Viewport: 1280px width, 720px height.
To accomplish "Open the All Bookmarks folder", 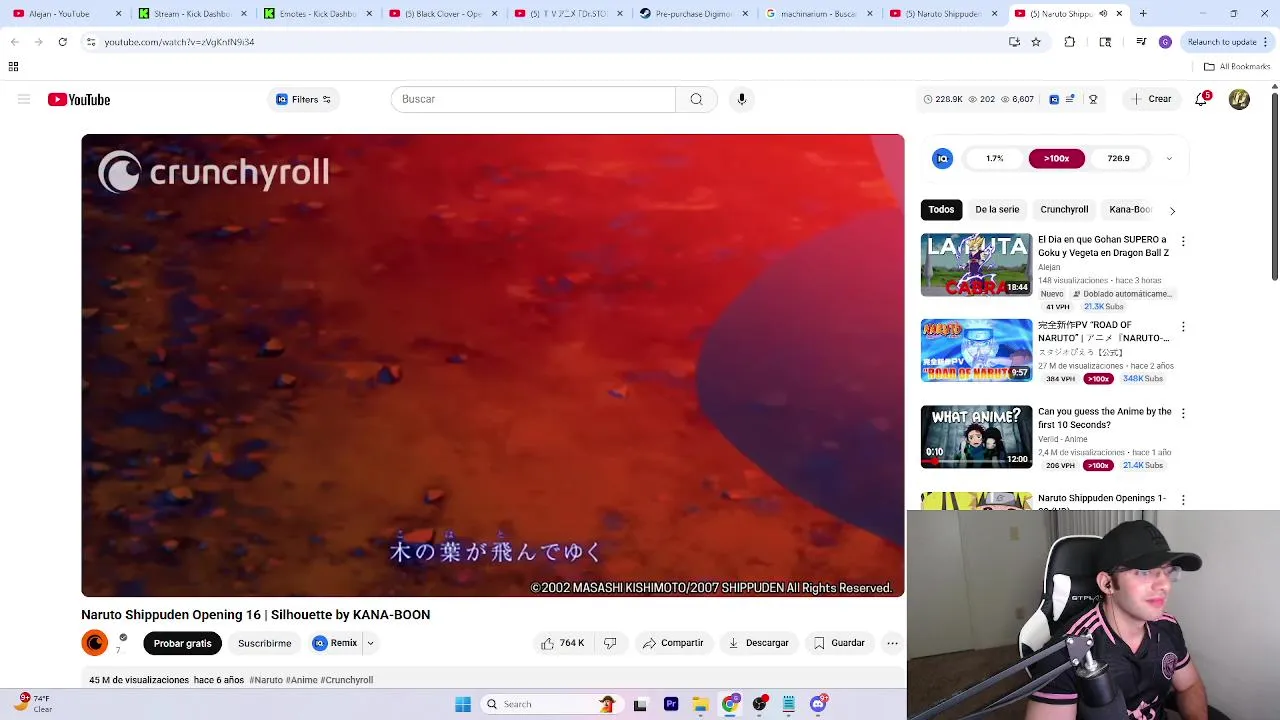I will pos(1237,67).
